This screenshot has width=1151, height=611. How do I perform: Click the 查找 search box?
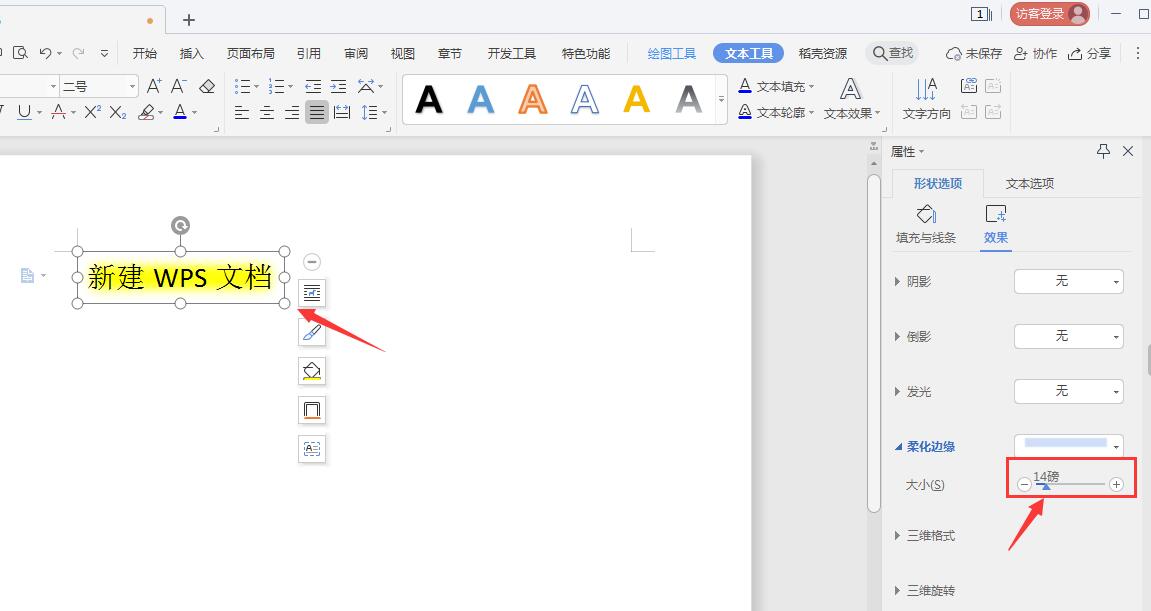point(893,53)
